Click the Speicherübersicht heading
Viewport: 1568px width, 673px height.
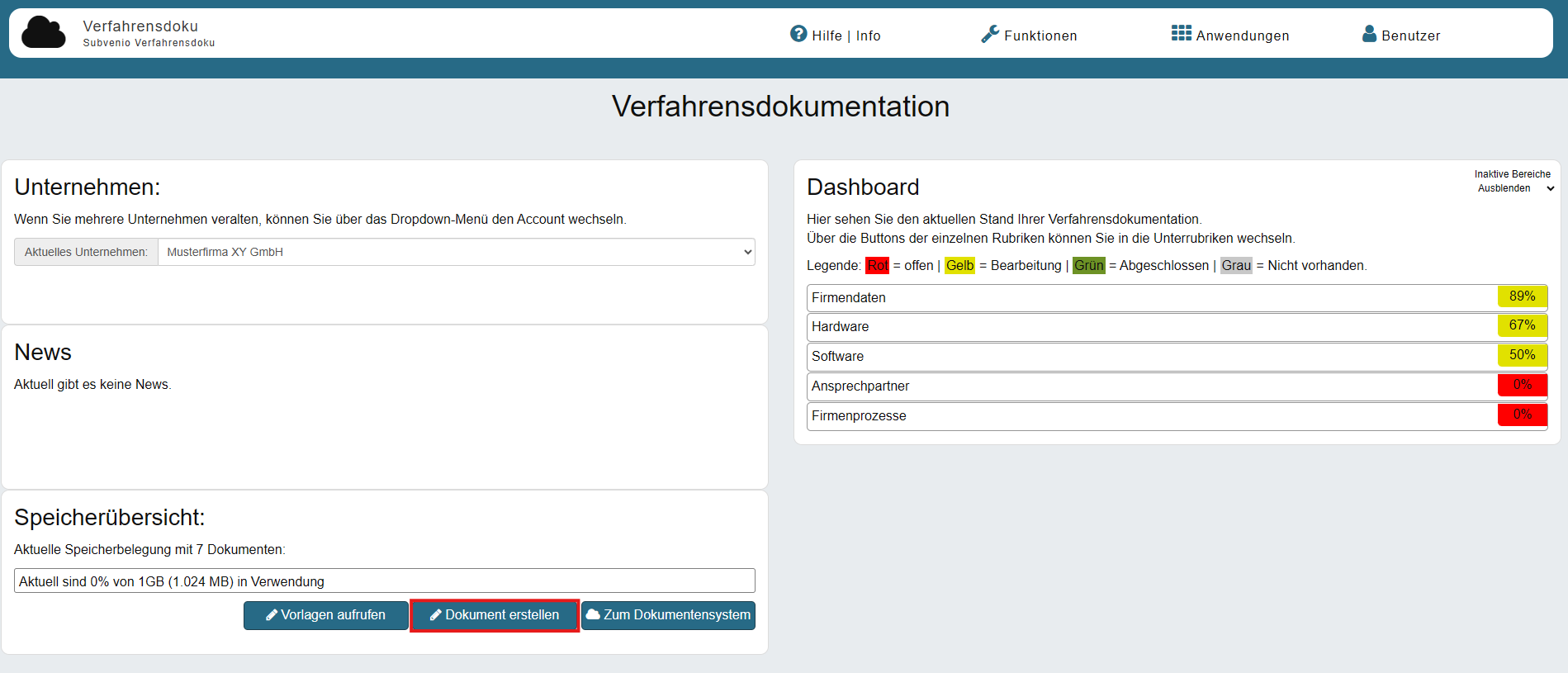(x=110, y=518)
